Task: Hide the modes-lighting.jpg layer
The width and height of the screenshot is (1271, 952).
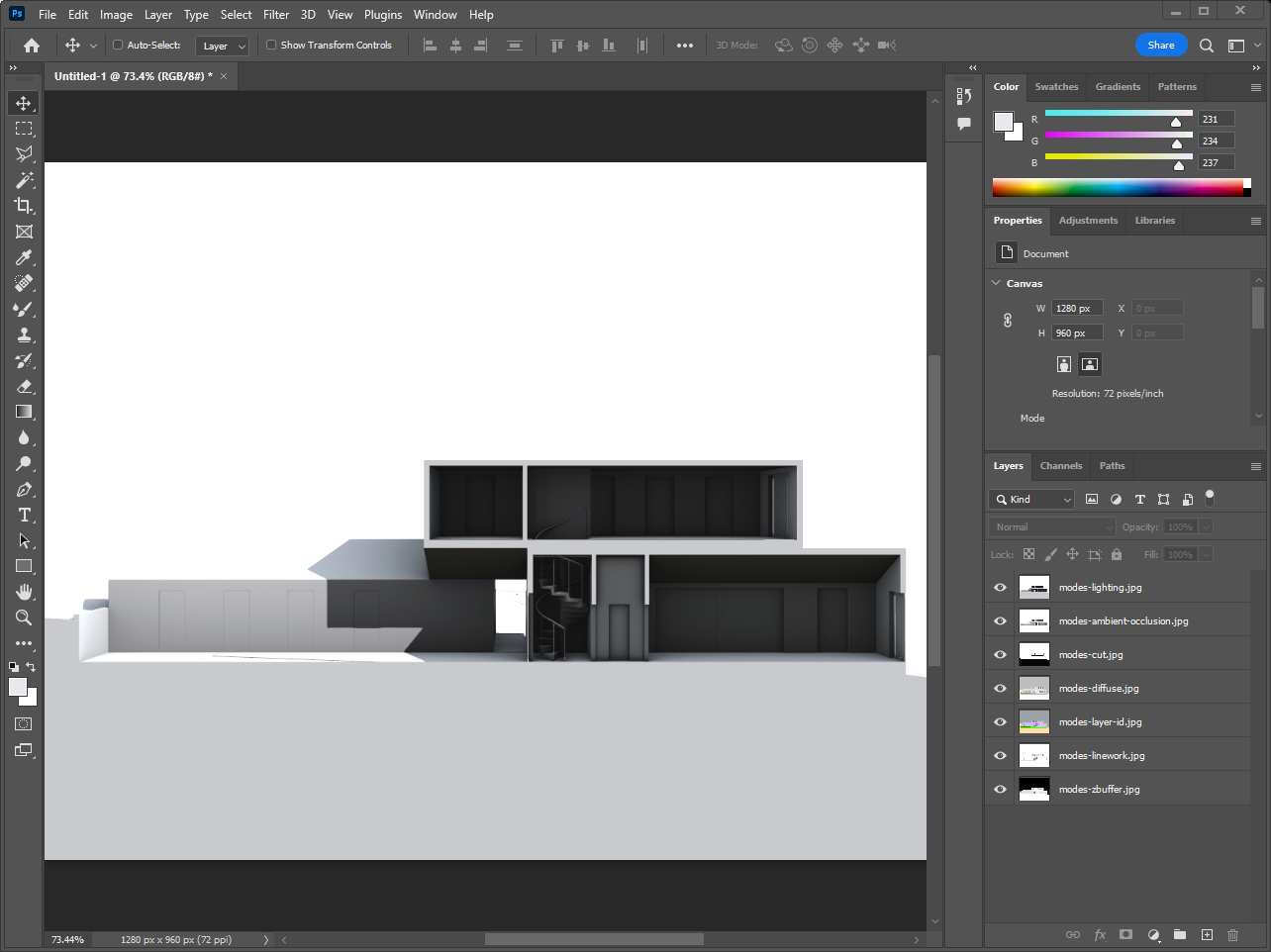Action: (x=1000, y=588)
